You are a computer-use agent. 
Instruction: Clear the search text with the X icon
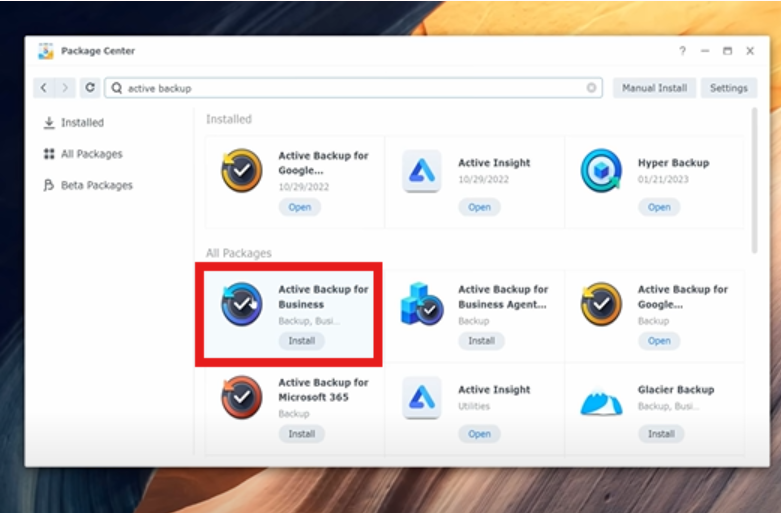point(591,88)
